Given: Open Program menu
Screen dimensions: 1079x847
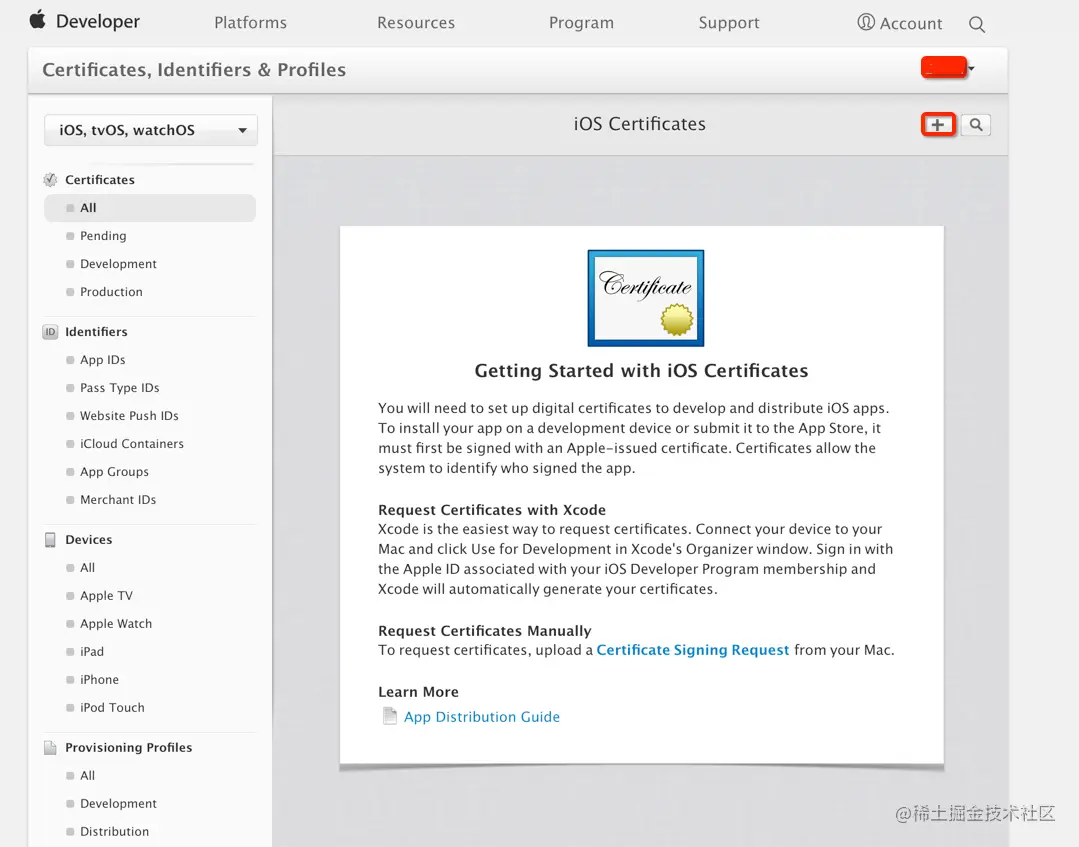Looking at the screenshot, I should (x=581, y=23).
